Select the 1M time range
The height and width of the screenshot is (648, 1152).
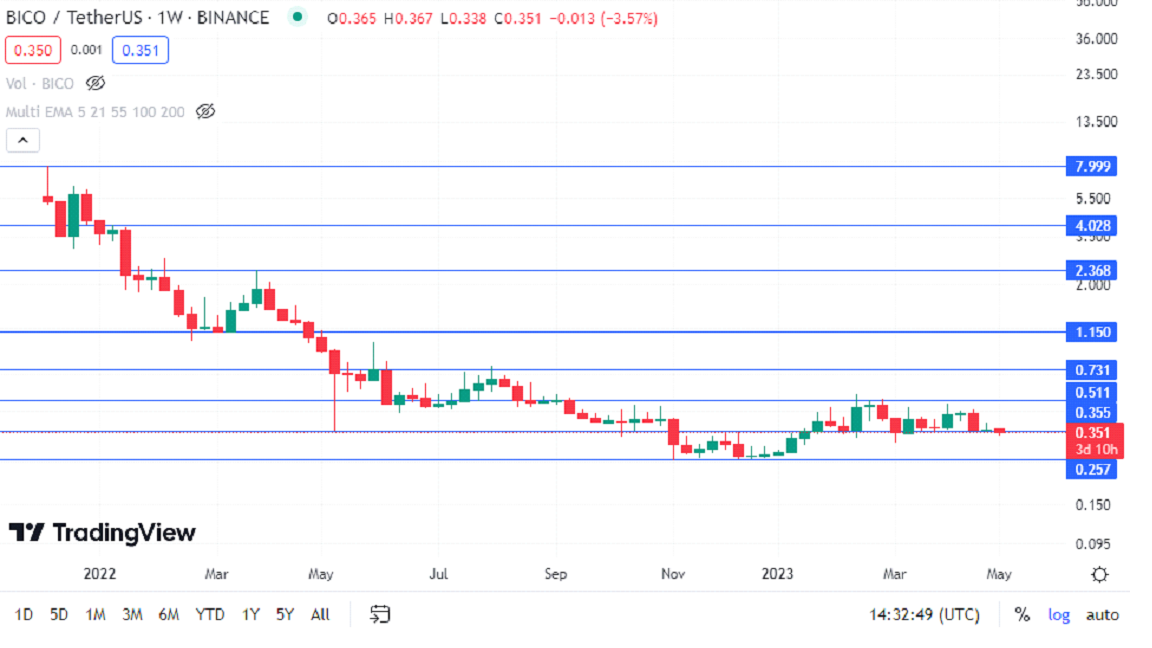point(96,614)
